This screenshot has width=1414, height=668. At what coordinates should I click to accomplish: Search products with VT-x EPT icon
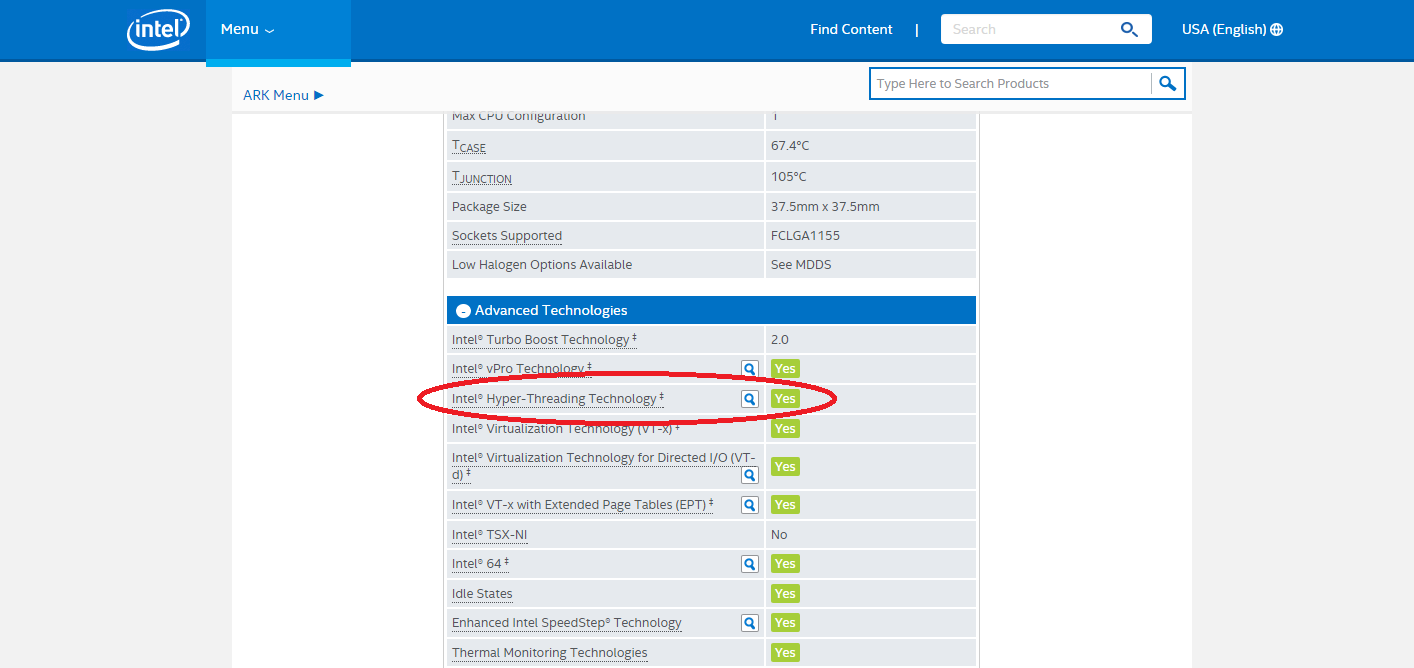[x=750, y=505]
